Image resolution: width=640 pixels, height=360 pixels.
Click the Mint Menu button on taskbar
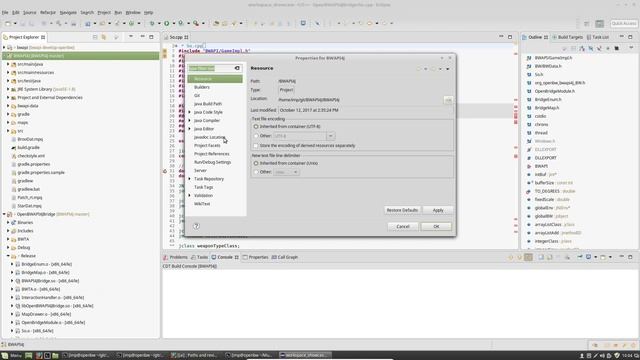click(11, 356)
